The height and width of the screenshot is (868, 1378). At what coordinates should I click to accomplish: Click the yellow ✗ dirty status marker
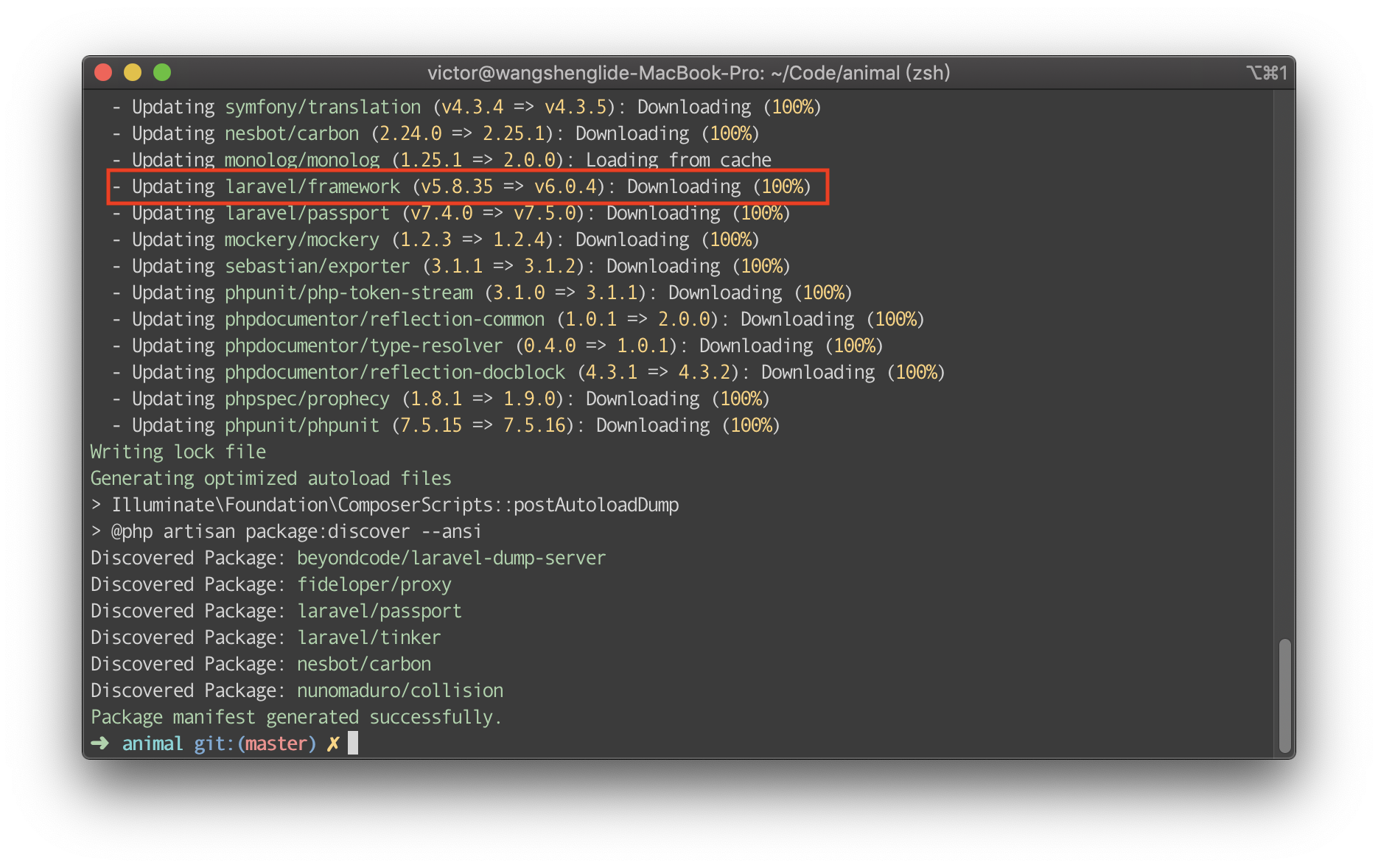[x=333, y=743]
